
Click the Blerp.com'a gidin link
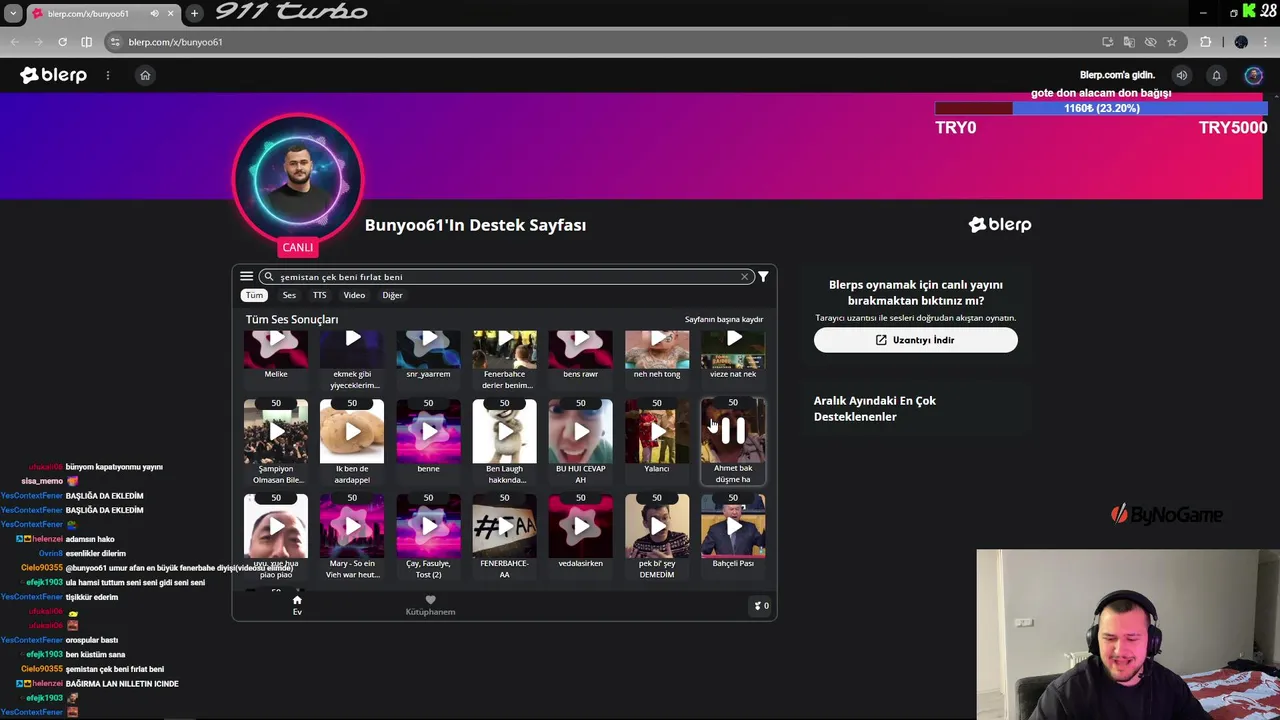pyautogui.click(x=1117, y=75)
